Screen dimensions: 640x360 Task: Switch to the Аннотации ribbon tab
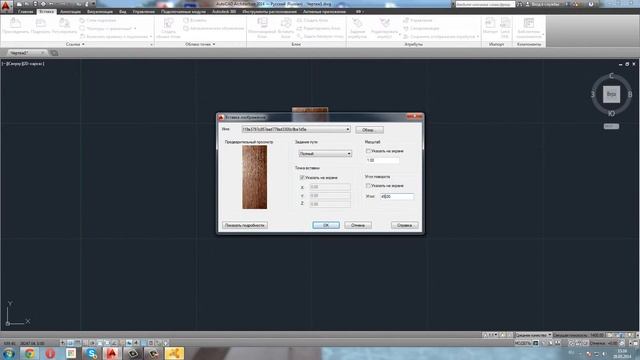click(x=70, y=12)
